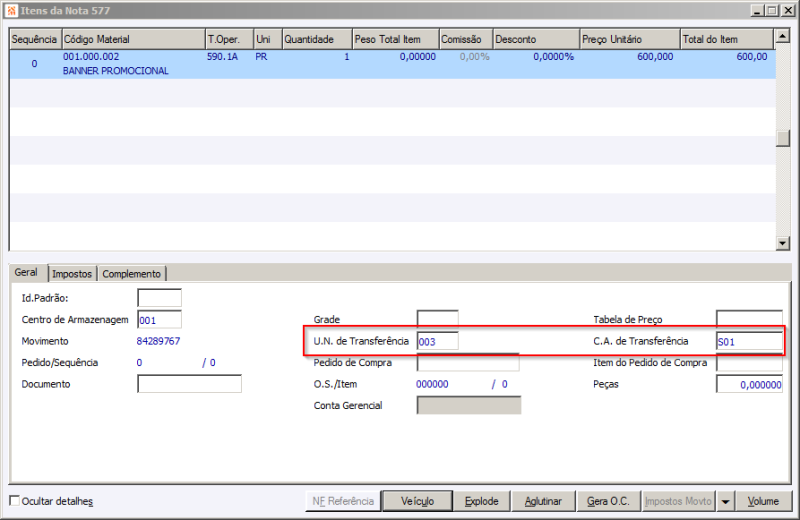Click the Peças value field
800x520 pixels.
point(749,384)
